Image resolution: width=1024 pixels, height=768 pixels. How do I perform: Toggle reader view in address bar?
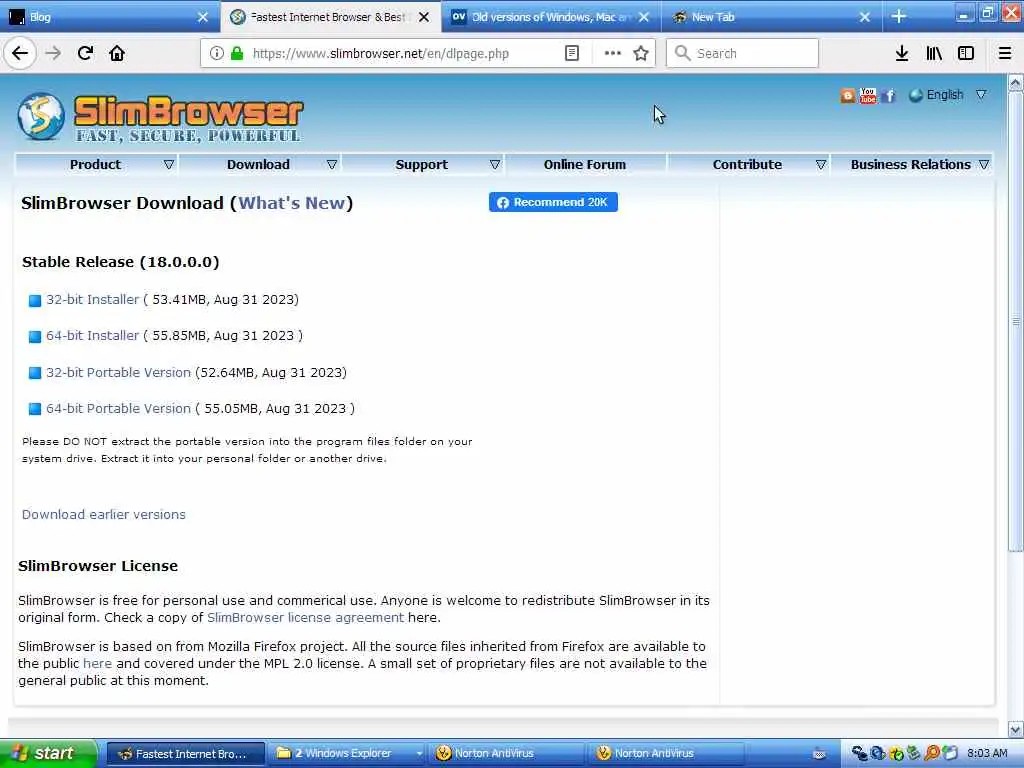[571, 54]
